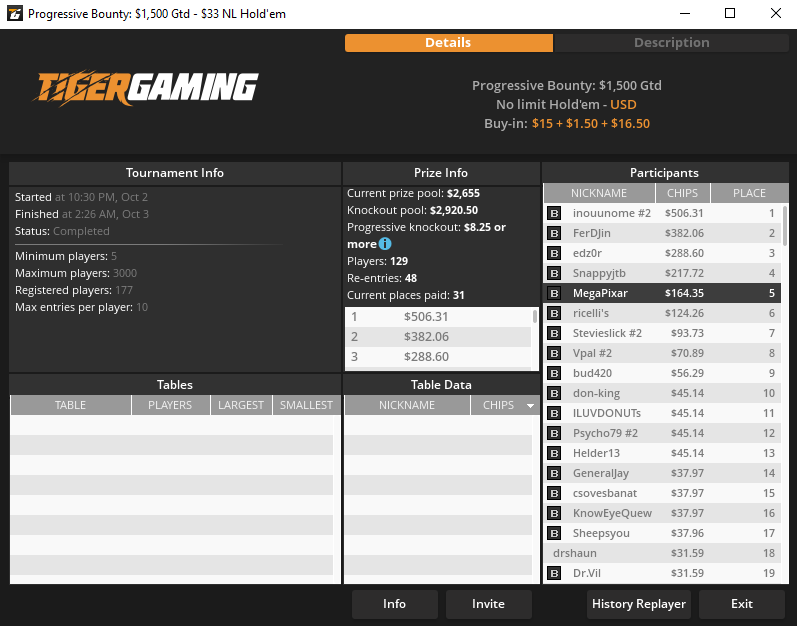Click Knockout pool: $2,920.50 text

click(x=412, y=210)
